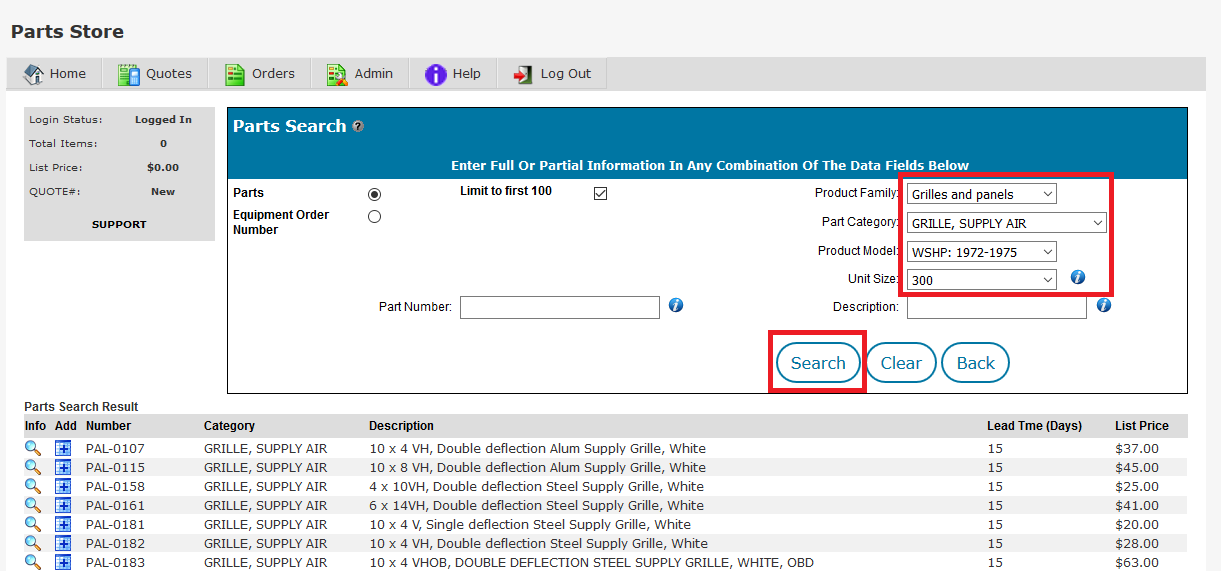Click the description '6 x 14VH, Double deflection Steel Supply Grille, White'
The width and height of the screenshot is (1221, 571).
click(x=536, y=506)
